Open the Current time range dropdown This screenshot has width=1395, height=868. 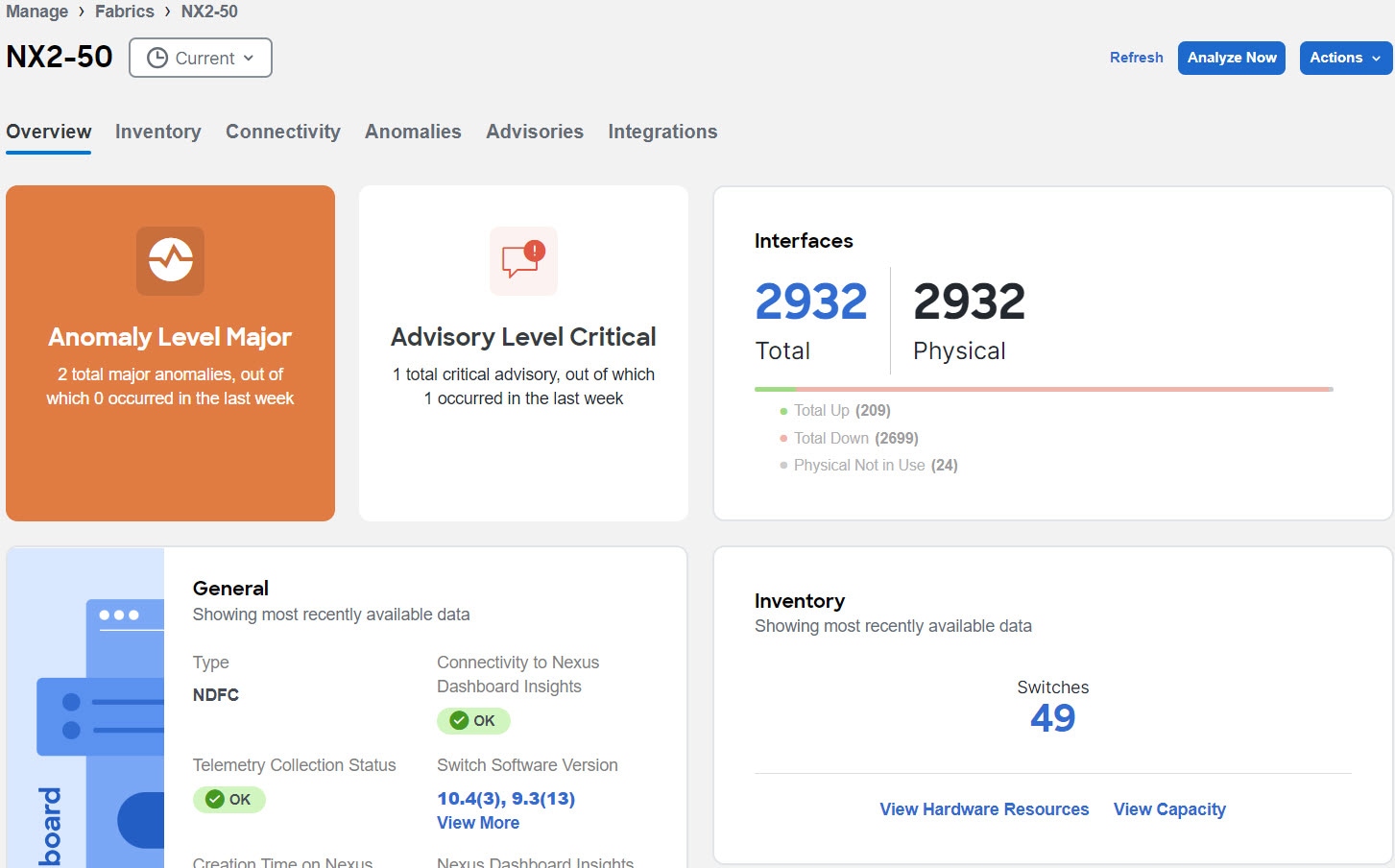pyautogui.click(x=201, y=58)
